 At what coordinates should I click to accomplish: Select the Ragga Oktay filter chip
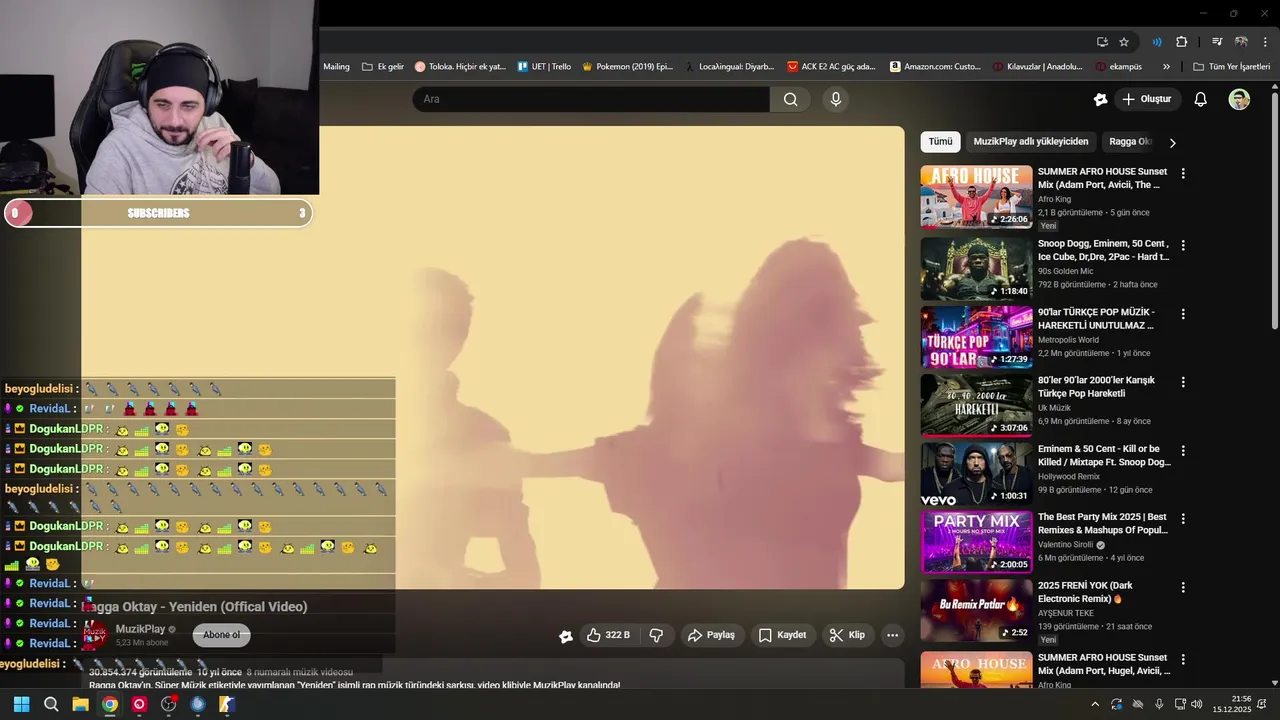tap(1130, 142)
